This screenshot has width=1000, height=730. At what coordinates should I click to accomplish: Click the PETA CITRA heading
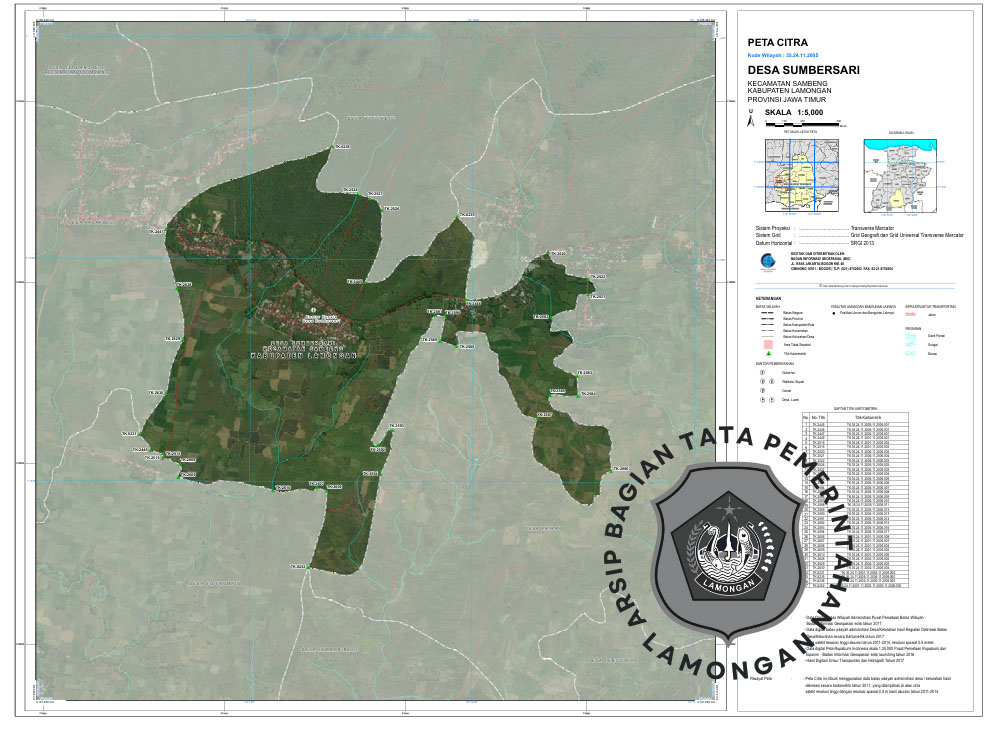pyautogui.click(x=779, y=42)
